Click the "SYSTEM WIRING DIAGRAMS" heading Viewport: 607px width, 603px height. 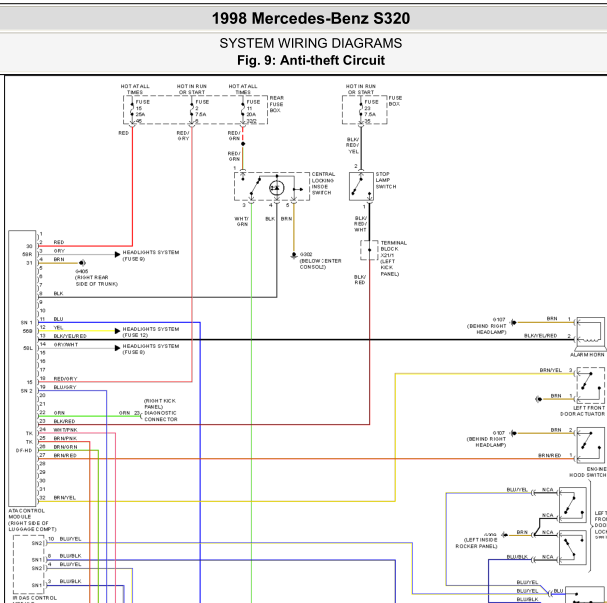click(x=311, y=43)
